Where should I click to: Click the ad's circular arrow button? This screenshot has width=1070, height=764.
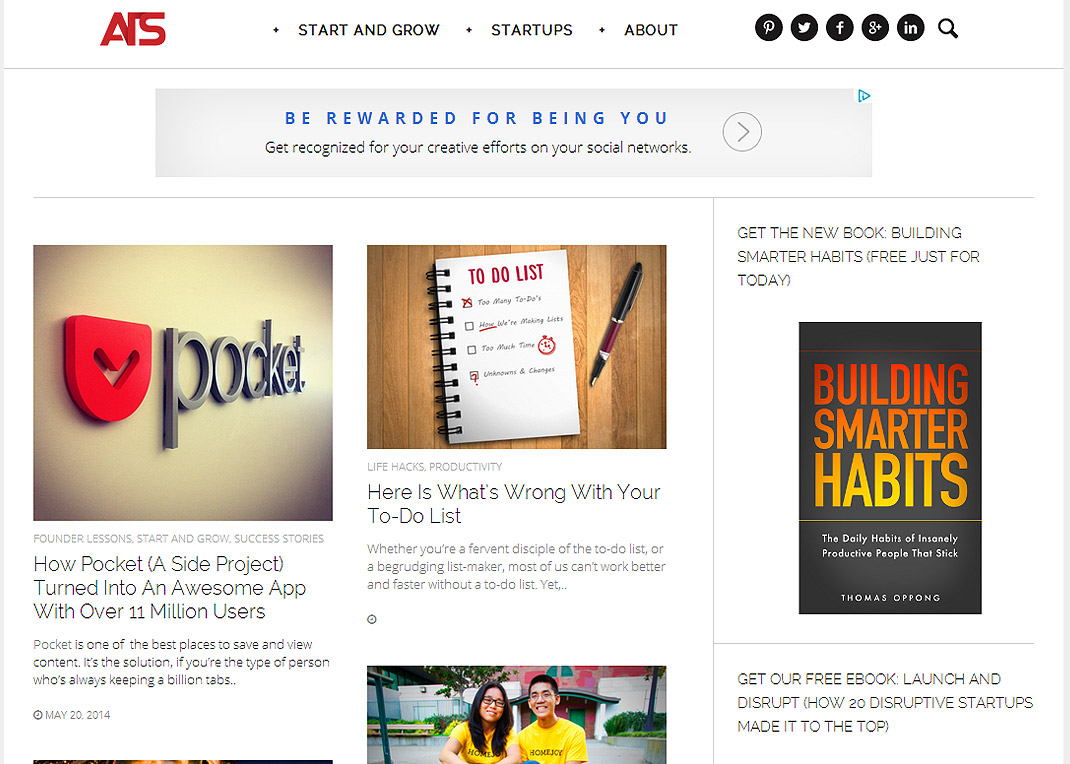(x=742, y=132)
